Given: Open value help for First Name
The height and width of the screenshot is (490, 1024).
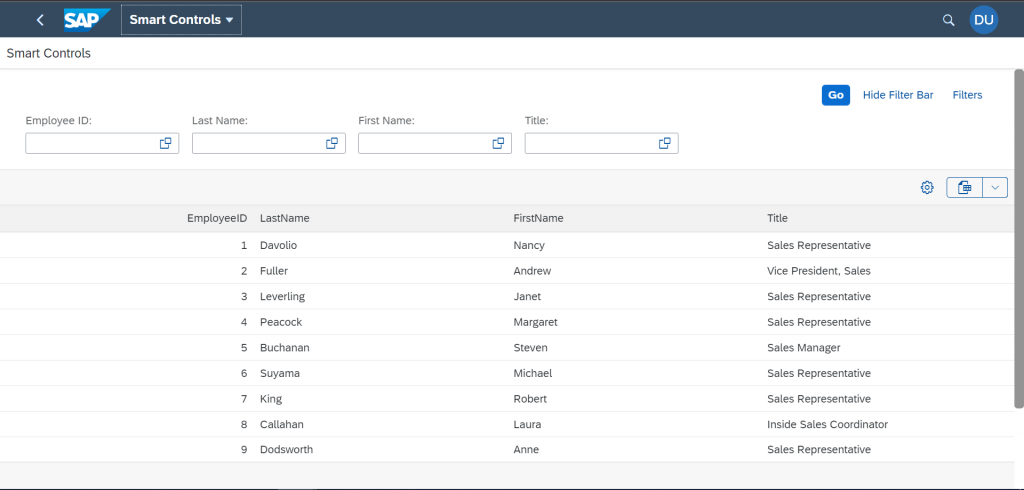Looking at the screenshot, I should click(x=498, y=144).
